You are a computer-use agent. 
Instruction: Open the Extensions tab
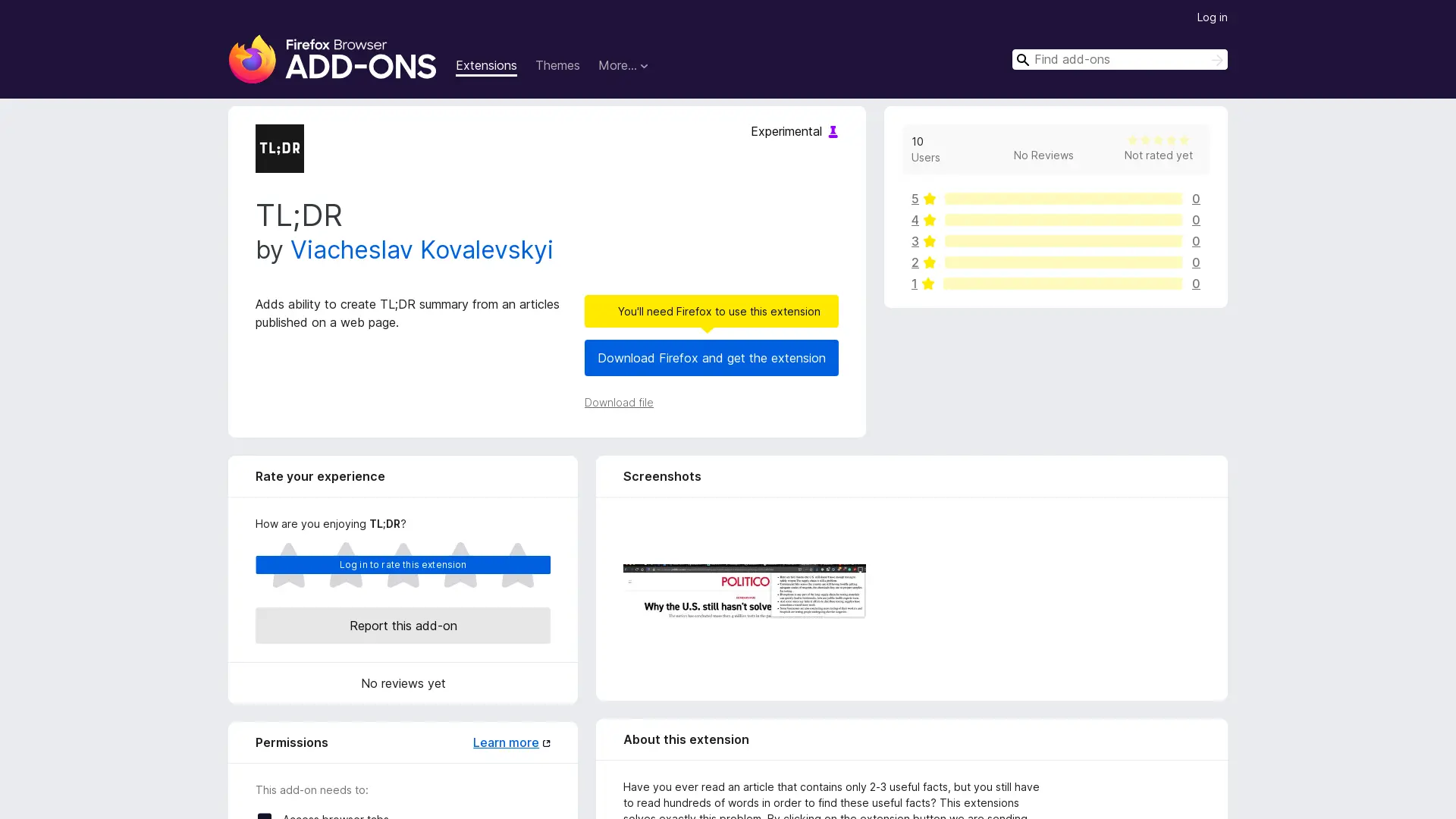point(486,66)
